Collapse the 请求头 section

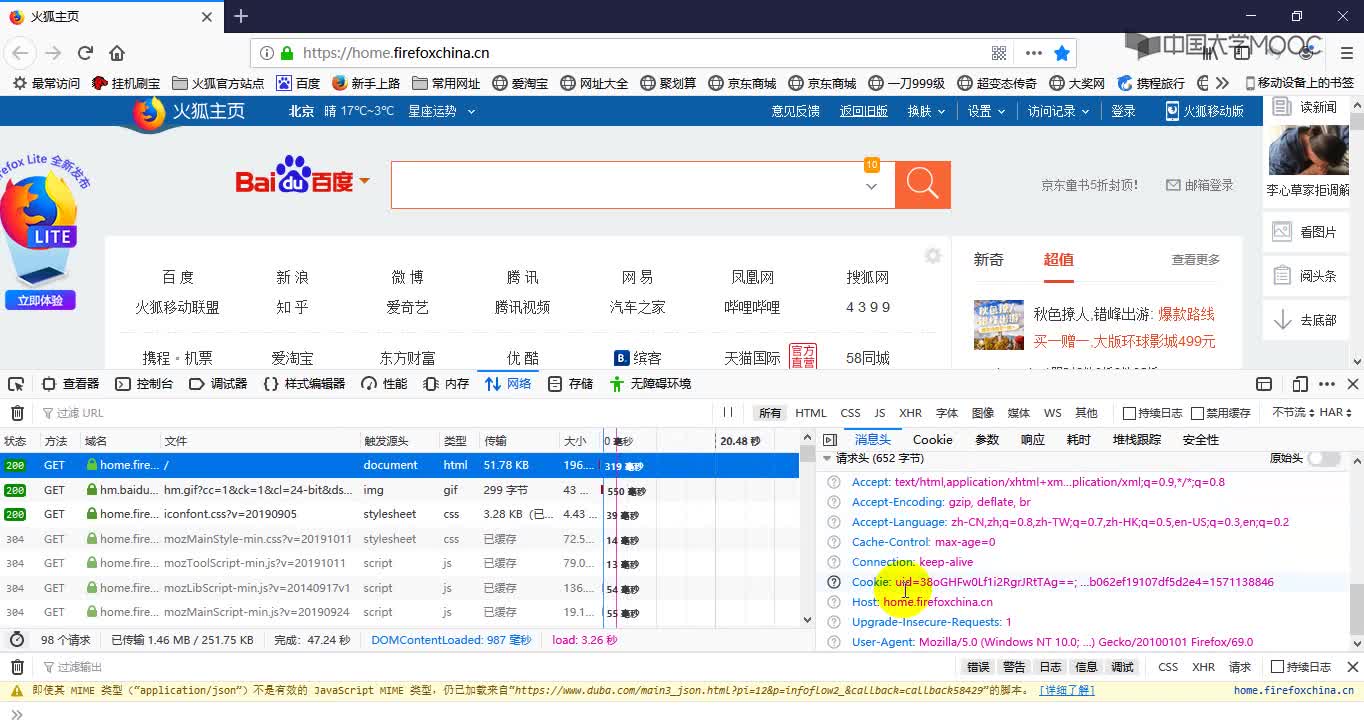[x=827, y=458]
